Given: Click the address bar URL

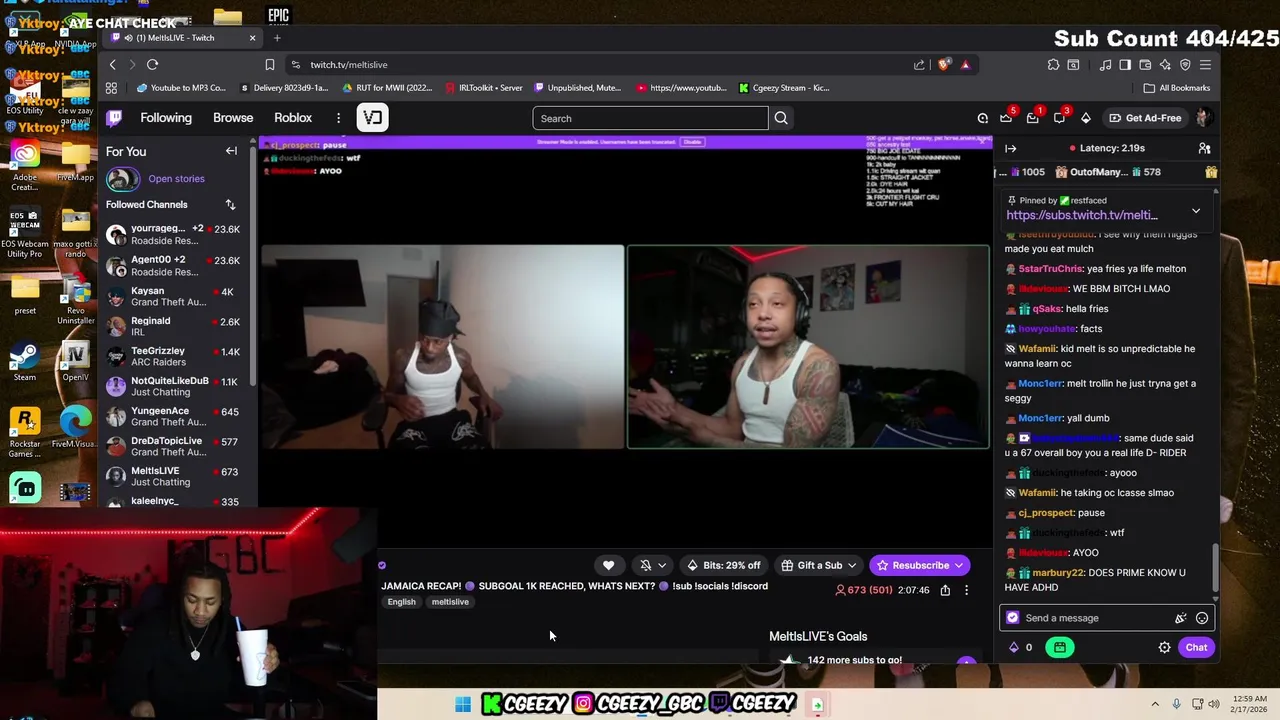Looking at the screenshot, I should pos(348,65).
